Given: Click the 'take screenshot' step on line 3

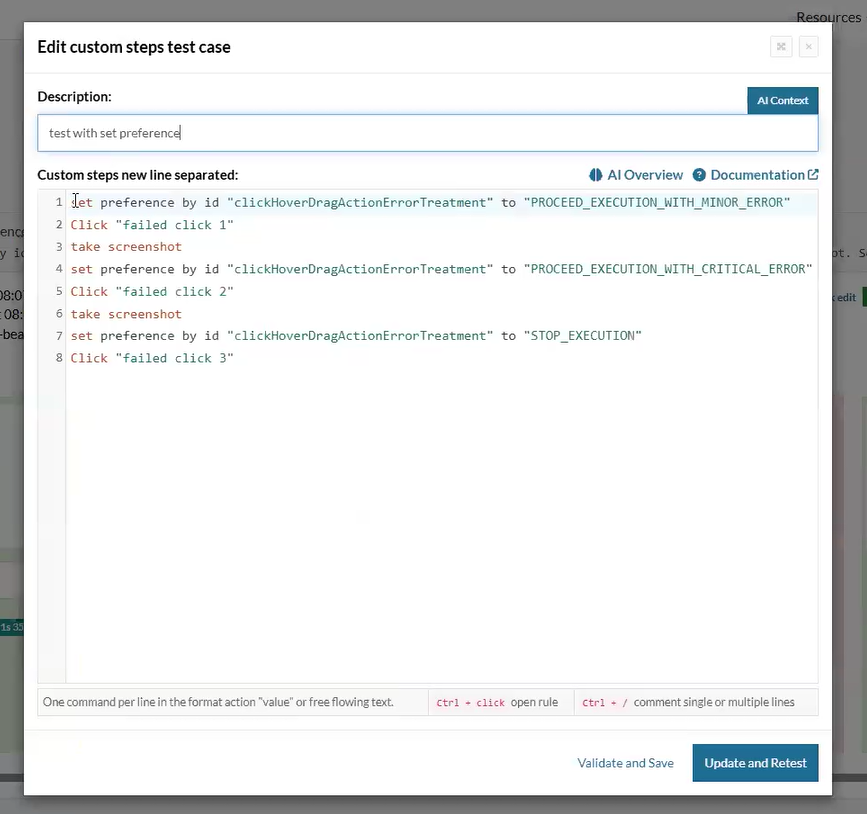Looking at the screenshot, I should click(126, 247).
